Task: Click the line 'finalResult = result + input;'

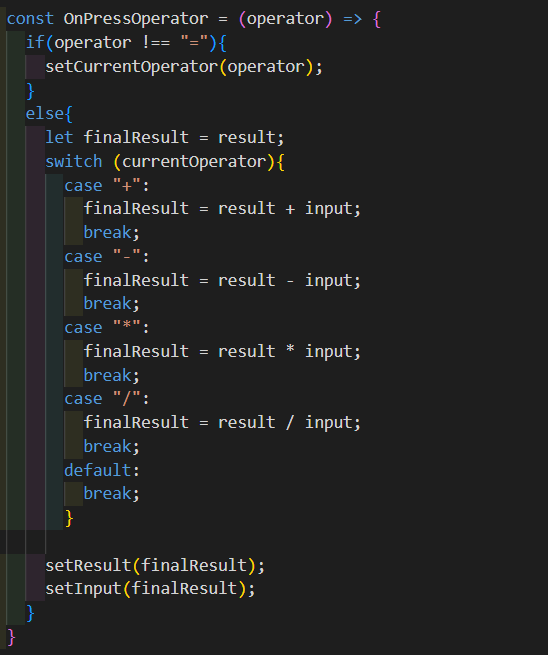Action: tap(222, 208)
